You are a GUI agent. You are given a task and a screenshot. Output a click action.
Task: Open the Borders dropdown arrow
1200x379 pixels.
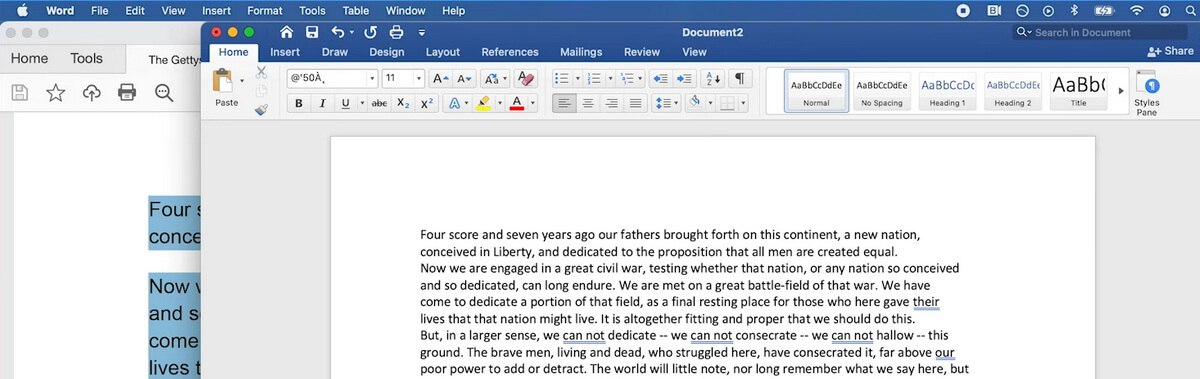pos(742,103)
